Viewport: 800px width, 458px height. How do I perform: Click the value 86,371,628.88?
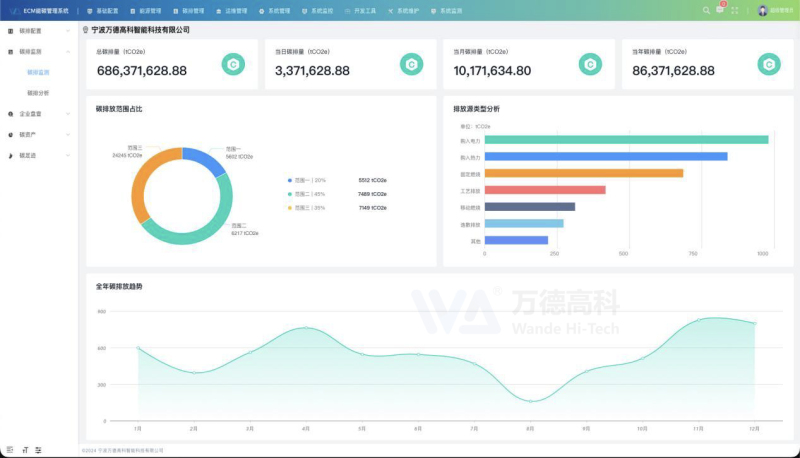point(673,71)
